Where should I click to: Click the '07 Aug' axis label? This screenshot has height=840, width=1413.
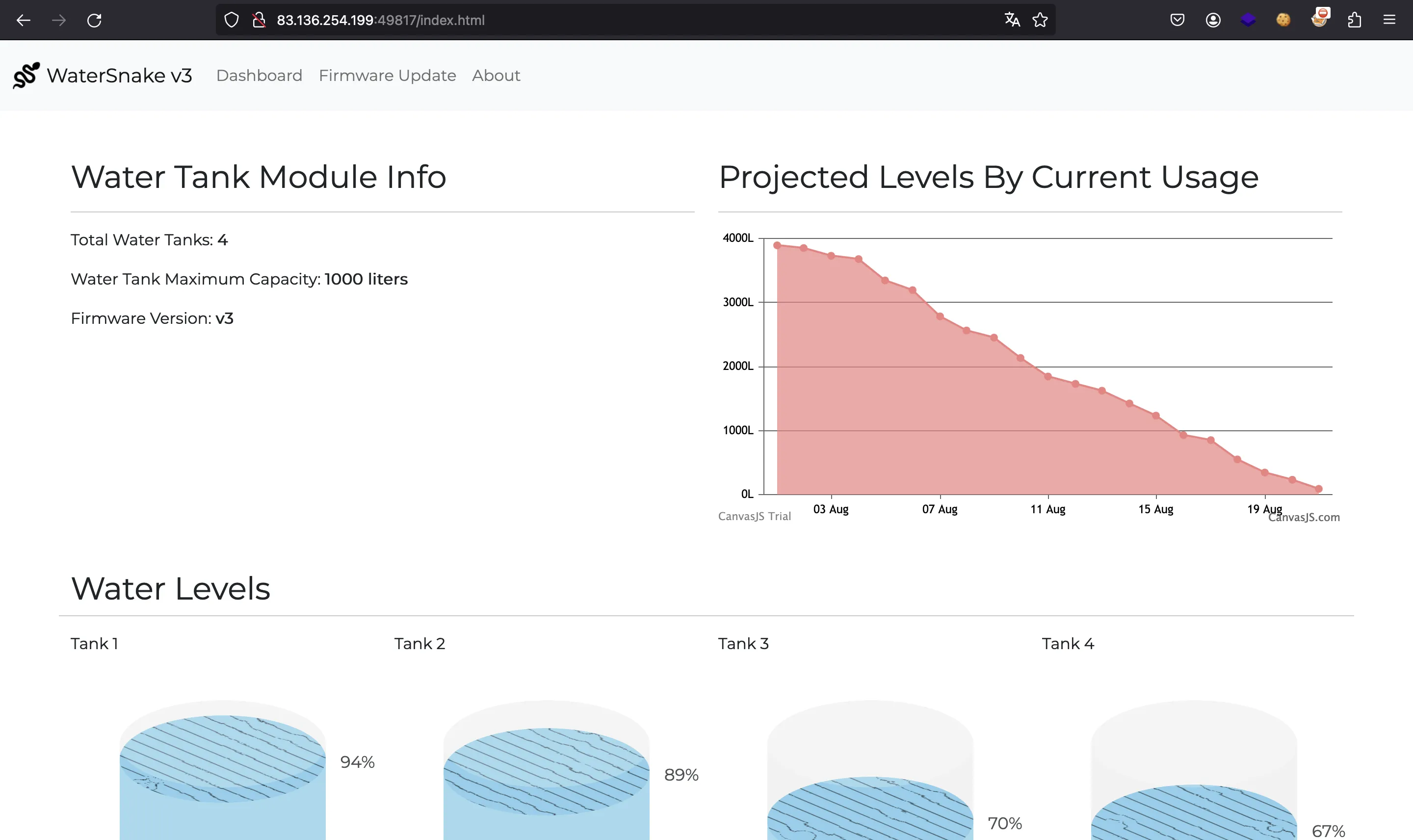tap(940, 509)
